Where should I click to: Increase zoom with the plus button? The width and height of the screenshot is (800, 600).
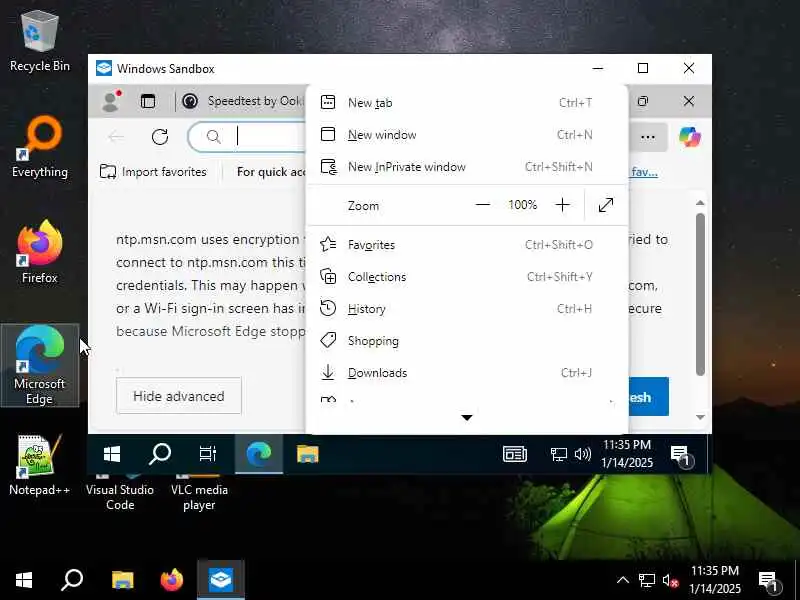coord(562,205)
